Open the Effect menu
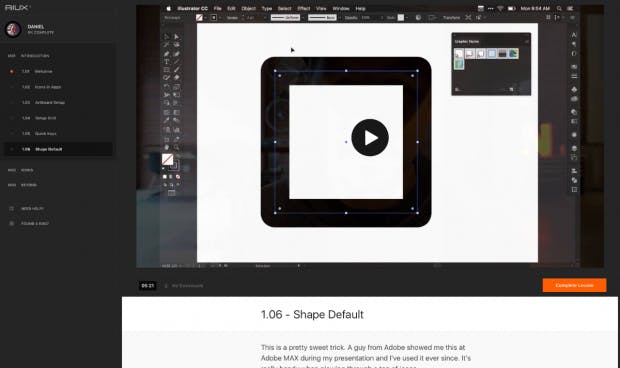This screenshot has height=368, width=620. pyautogui.click(x=304, y=8)
